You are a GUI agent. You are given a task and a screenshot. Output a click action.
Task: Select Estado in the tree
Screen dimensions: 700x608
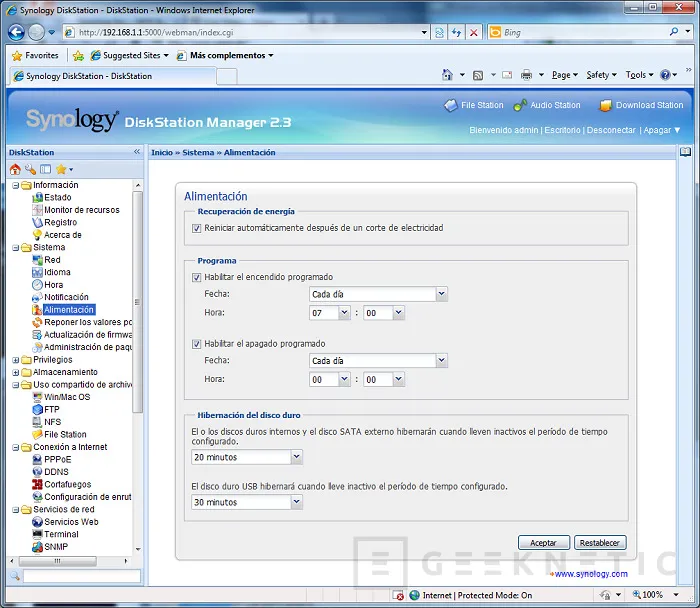(x=58, y=197)
